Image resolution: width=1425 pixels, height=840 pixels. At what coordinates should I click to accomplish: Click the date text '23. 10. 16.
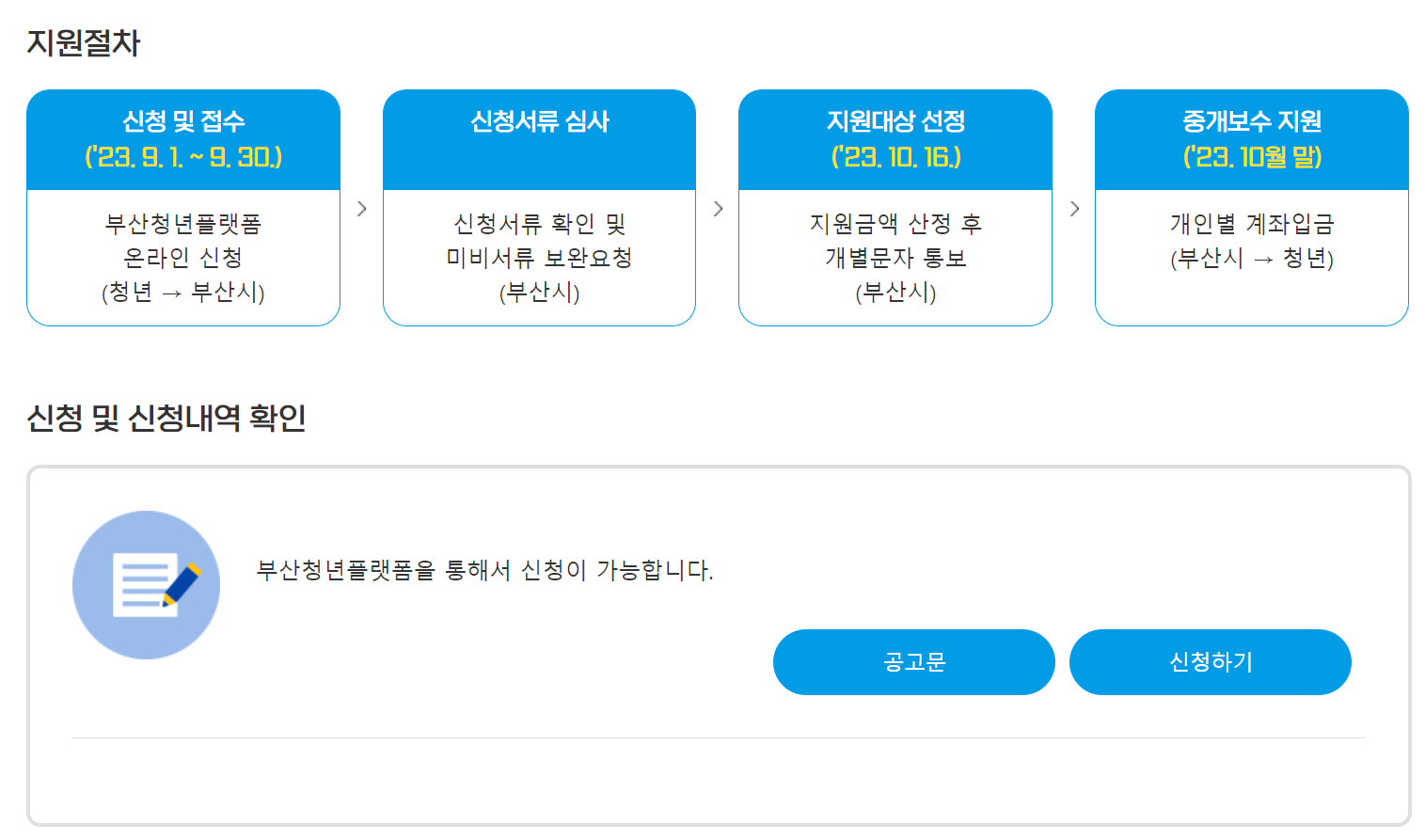[x=895, y=160]
